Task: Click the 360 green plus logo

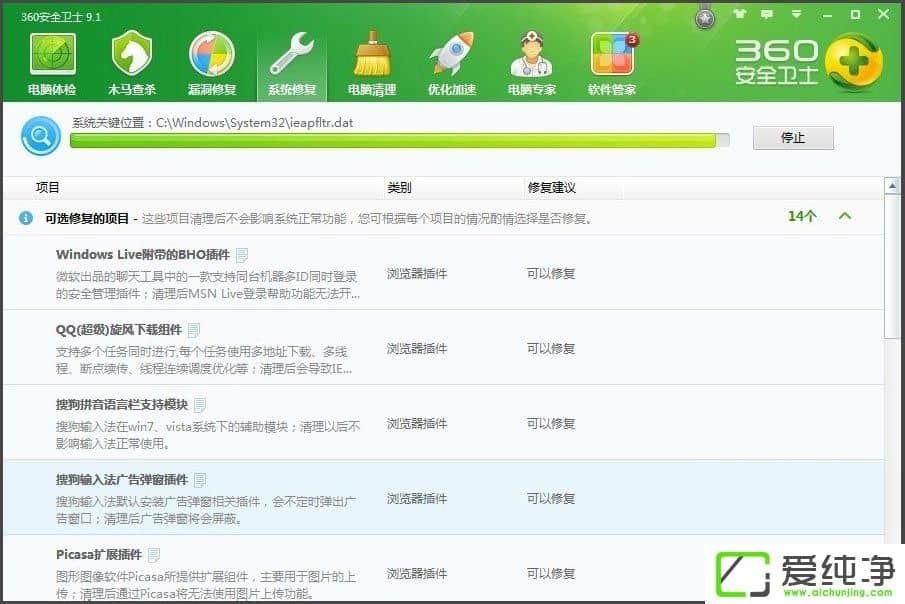Action: [854, 62]
